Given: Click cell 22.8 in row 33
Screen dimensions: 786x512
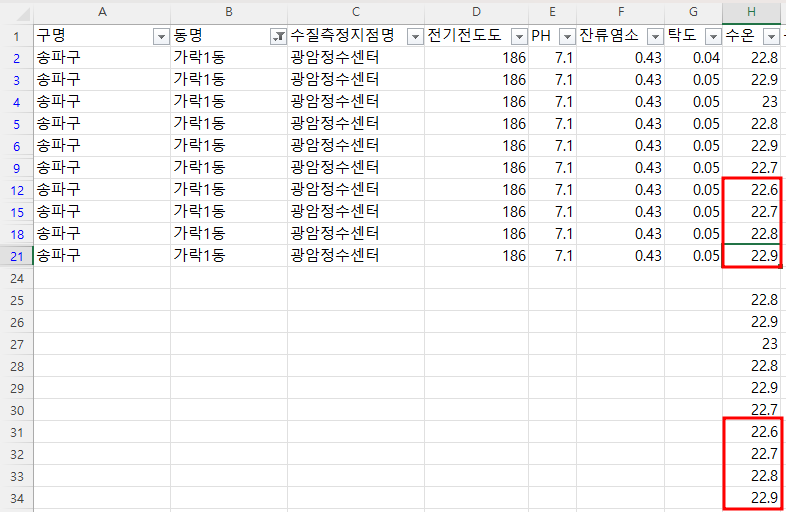Looking at the screenshot, I should coord(764,476).
